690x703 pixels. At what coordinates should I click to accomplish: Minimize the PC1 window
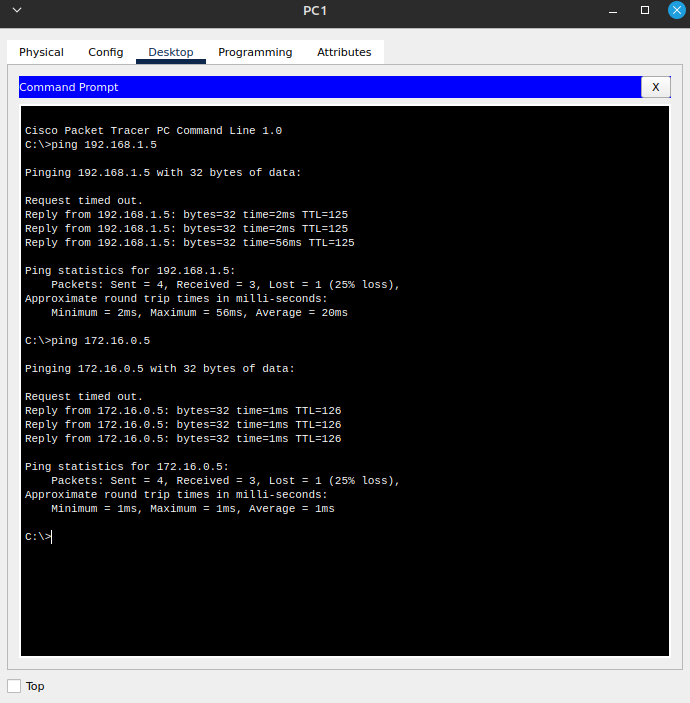click(614, 10)
